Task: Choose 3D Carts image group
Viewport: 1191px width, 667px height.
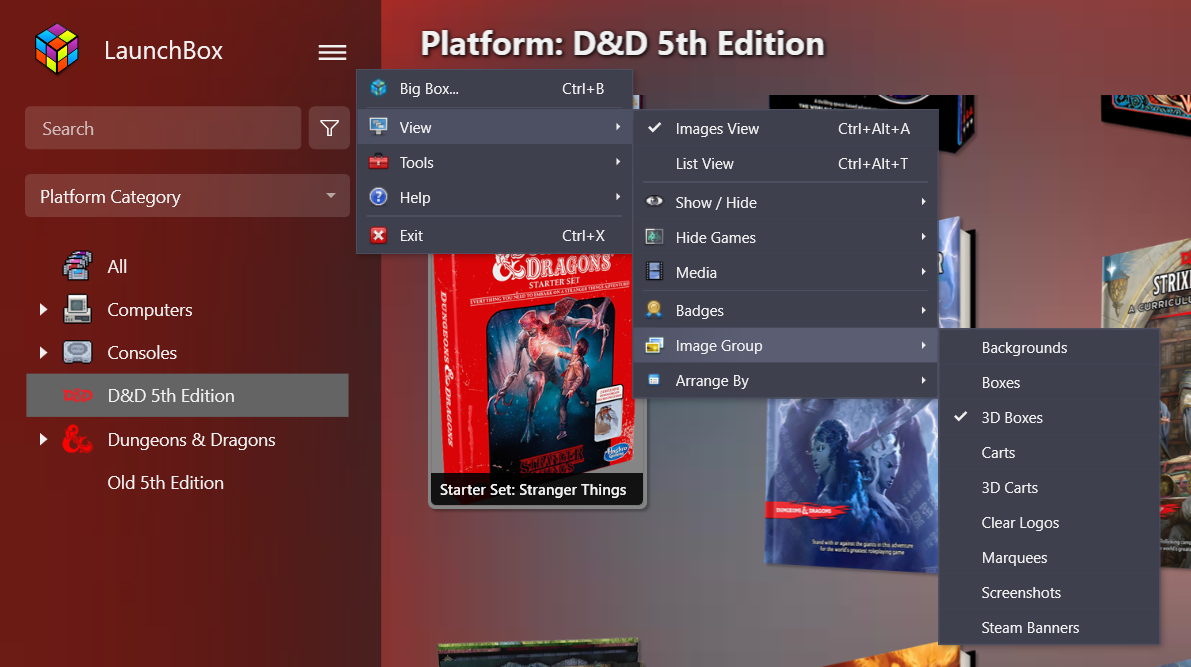Action: point(1049,487)
